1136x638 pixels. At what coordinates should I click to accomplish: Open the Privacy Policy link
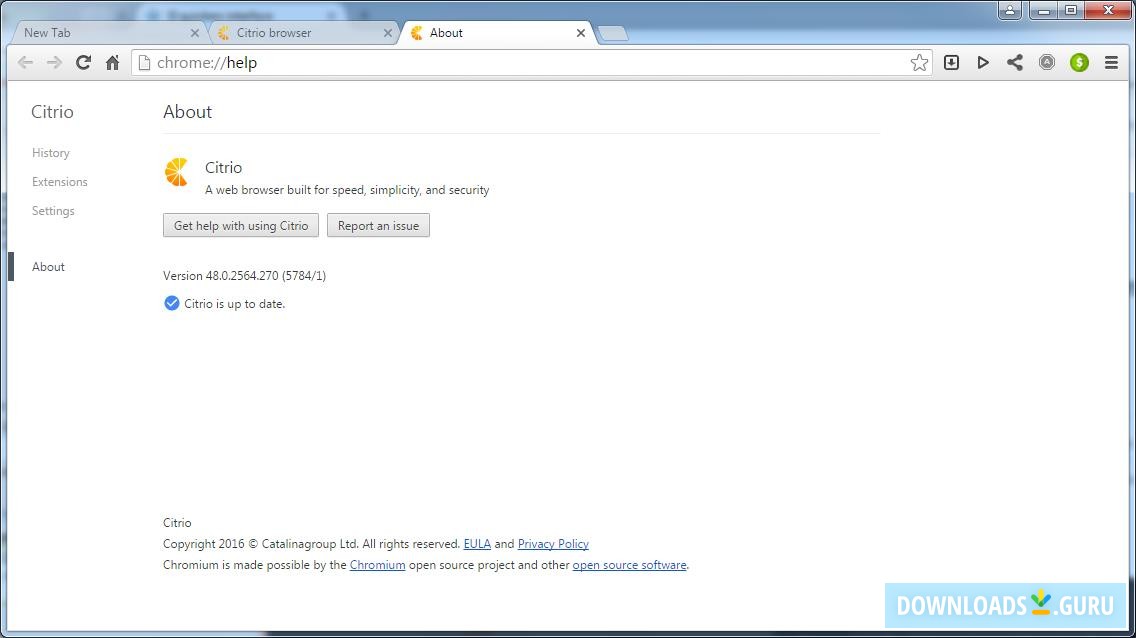pos(553,544)
